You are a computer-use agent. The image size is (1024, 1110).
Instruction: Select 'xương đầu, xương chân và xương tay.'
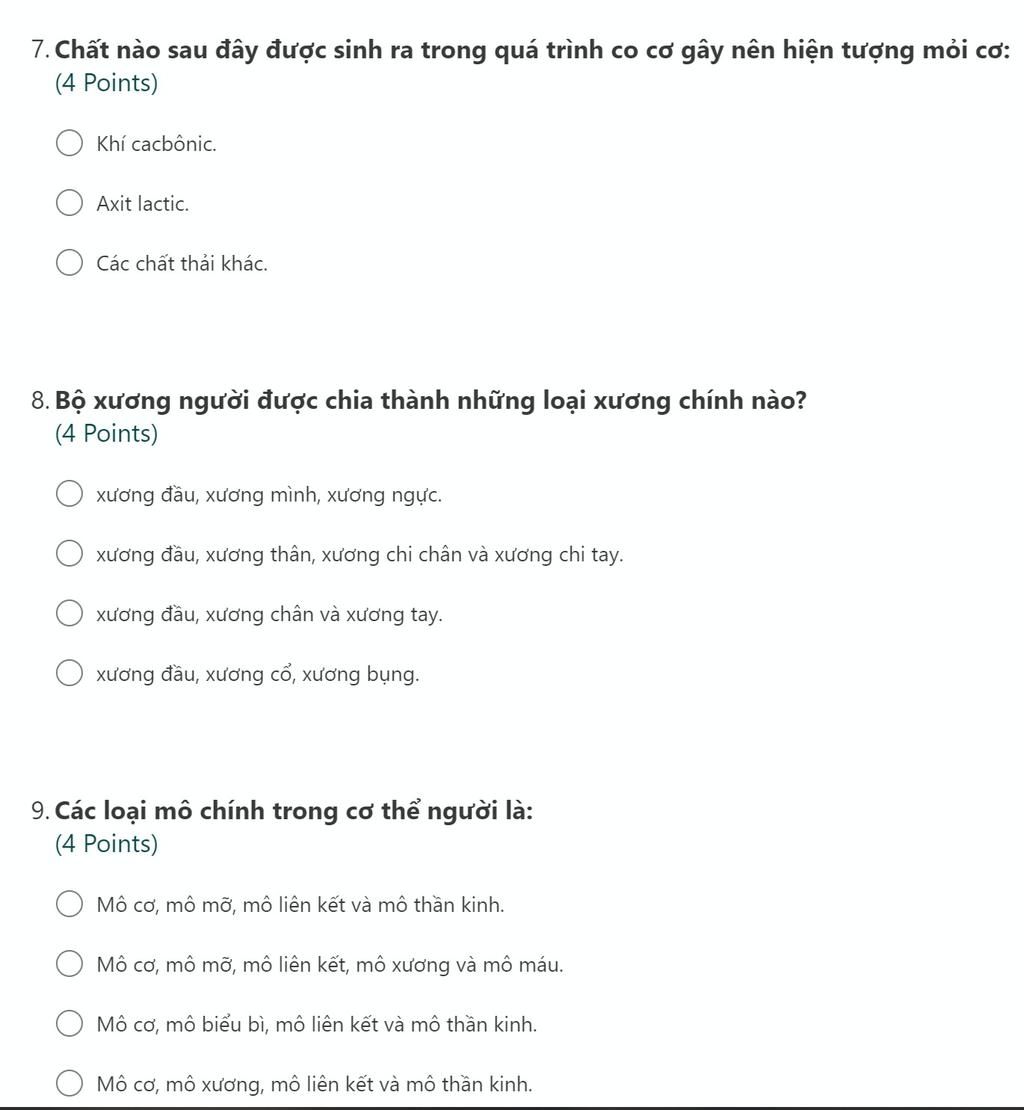69,614
